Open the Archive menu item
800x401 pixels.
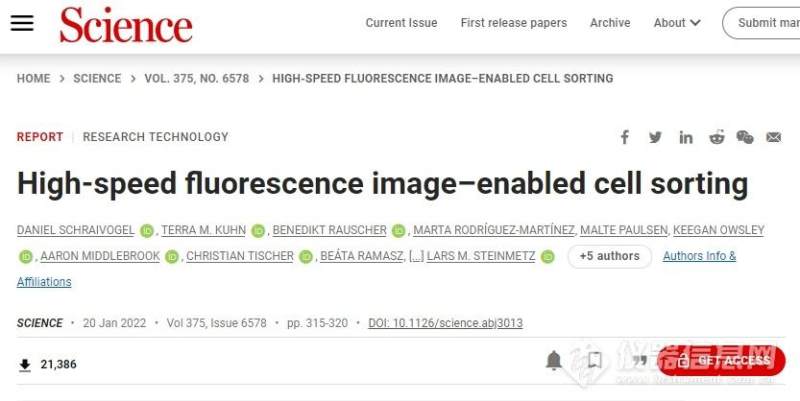(609, 23)
